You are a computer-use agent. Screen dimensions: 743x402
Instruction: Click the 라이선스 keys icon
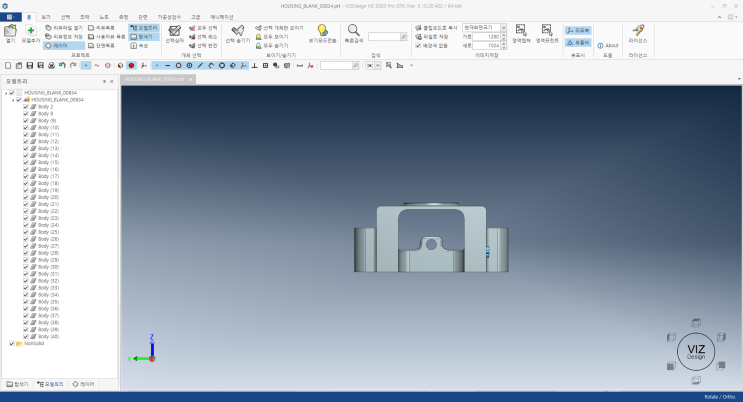(x=638, y=31)
